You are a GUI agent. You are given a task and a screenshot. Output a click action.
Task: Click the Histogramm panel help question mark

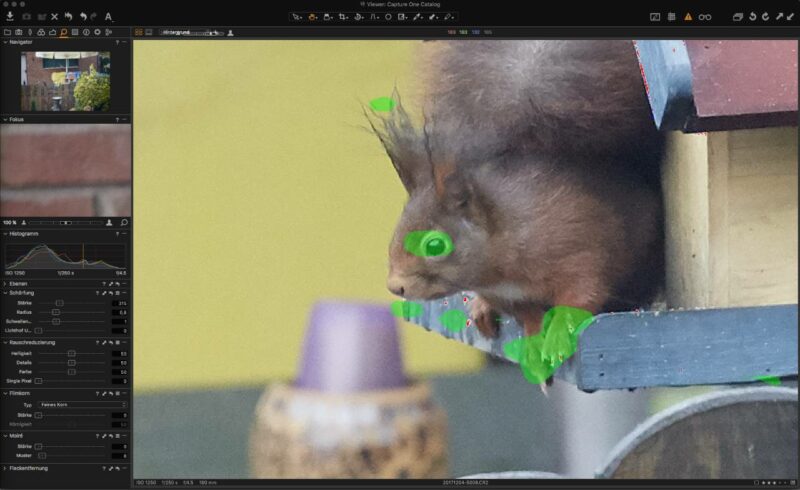[x=117, y=234]
